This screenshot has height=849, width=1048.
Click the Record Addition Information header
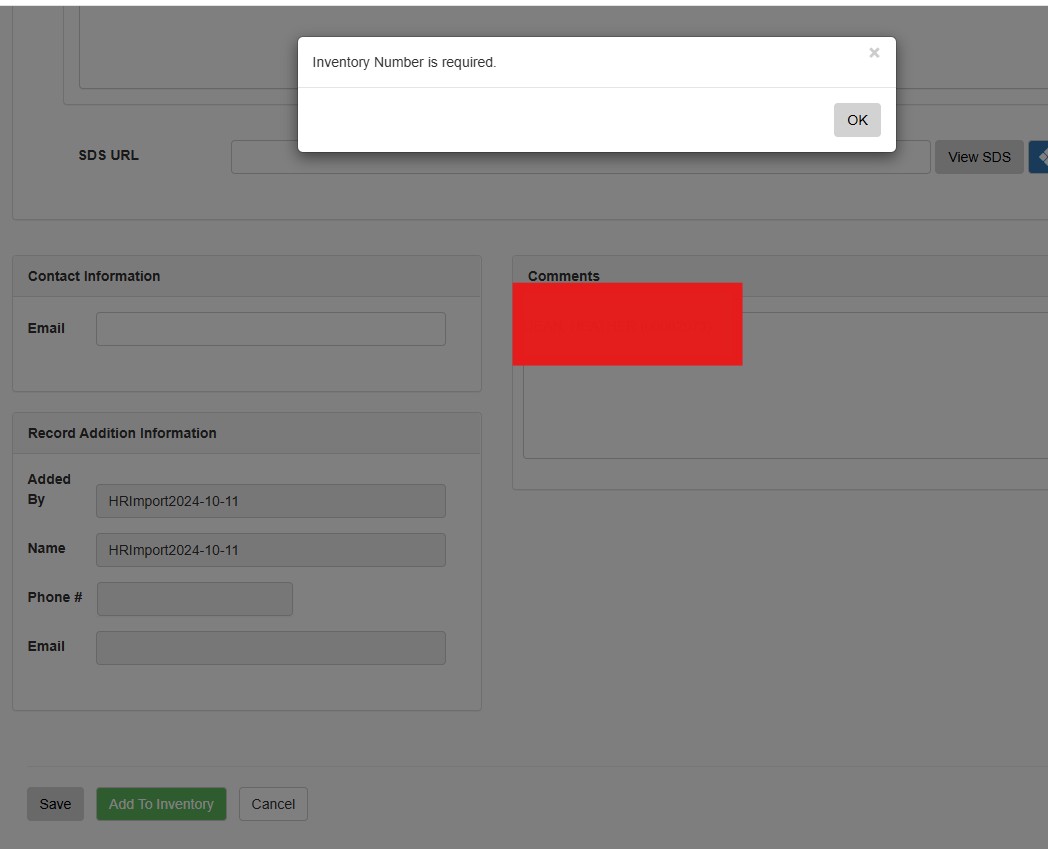click(x=247, y=433)
